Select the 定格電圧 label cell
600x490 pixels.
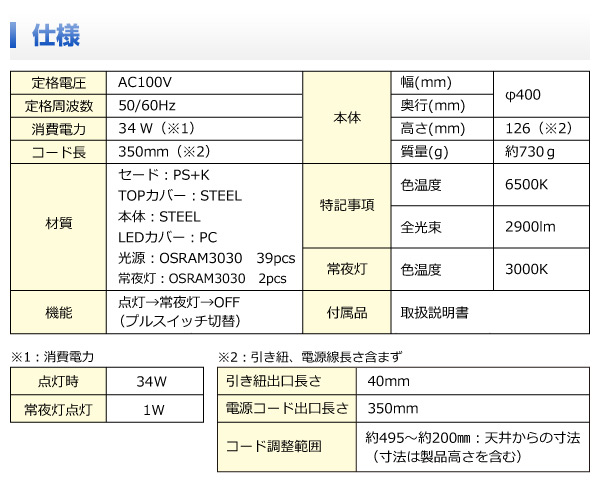(x=59, y=83)
